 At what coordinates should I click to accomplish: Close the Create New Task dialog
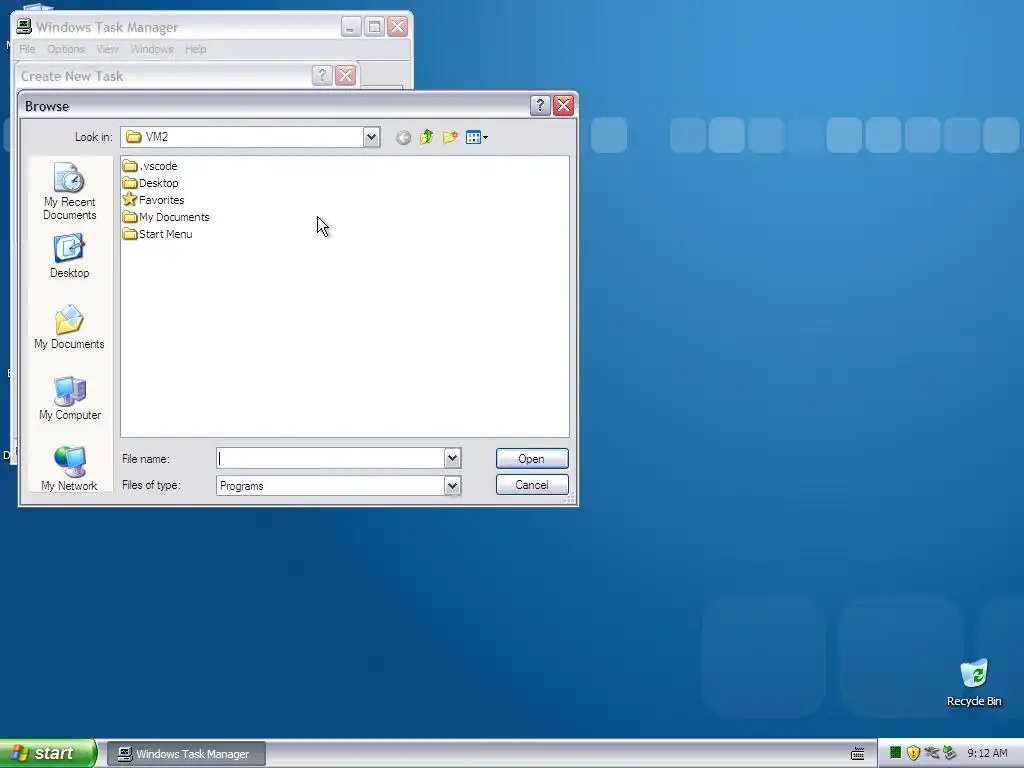pos(345,76)
